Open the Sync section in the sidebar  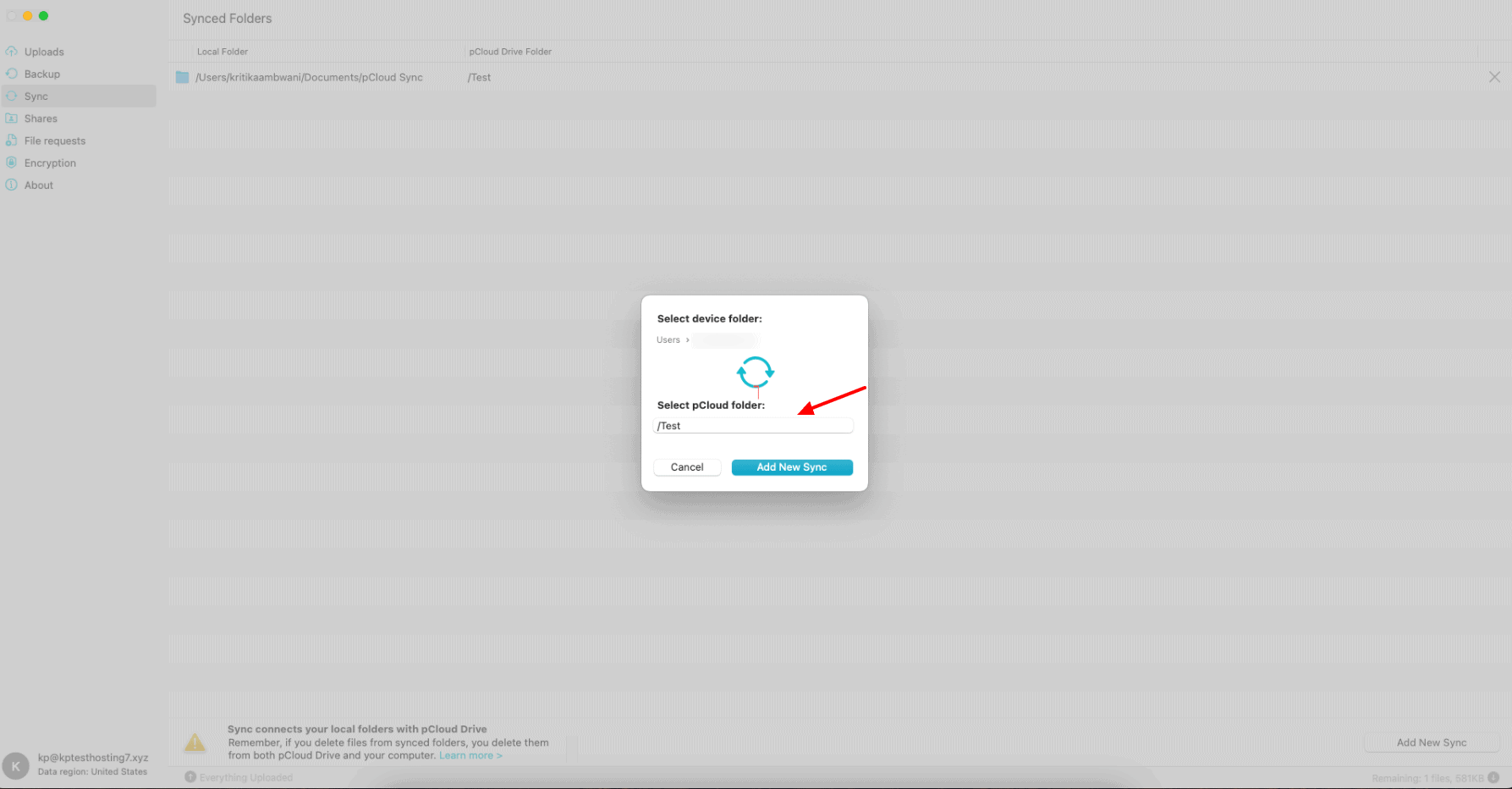(36, 97)
